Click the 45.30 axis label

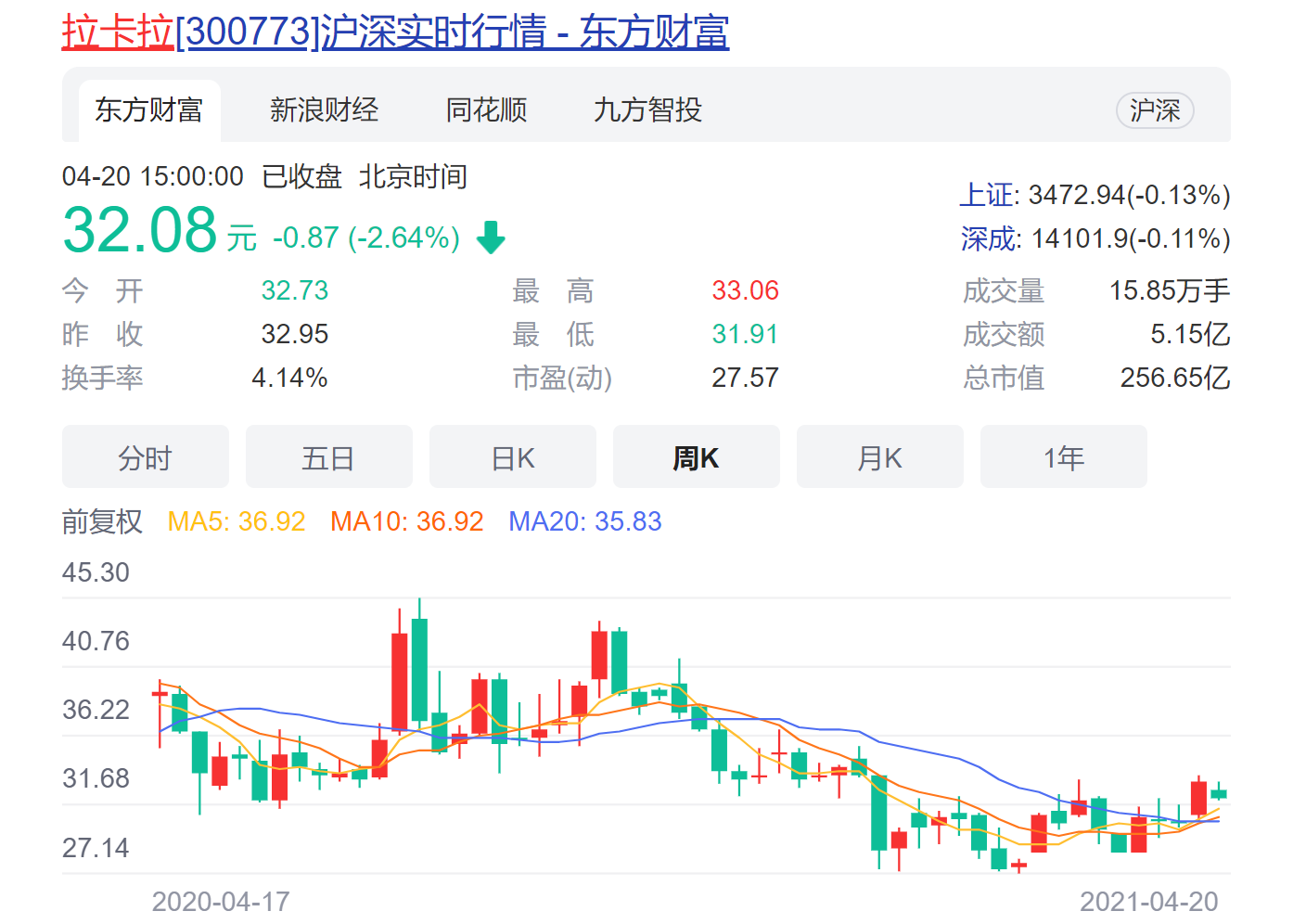click(96, 572)
